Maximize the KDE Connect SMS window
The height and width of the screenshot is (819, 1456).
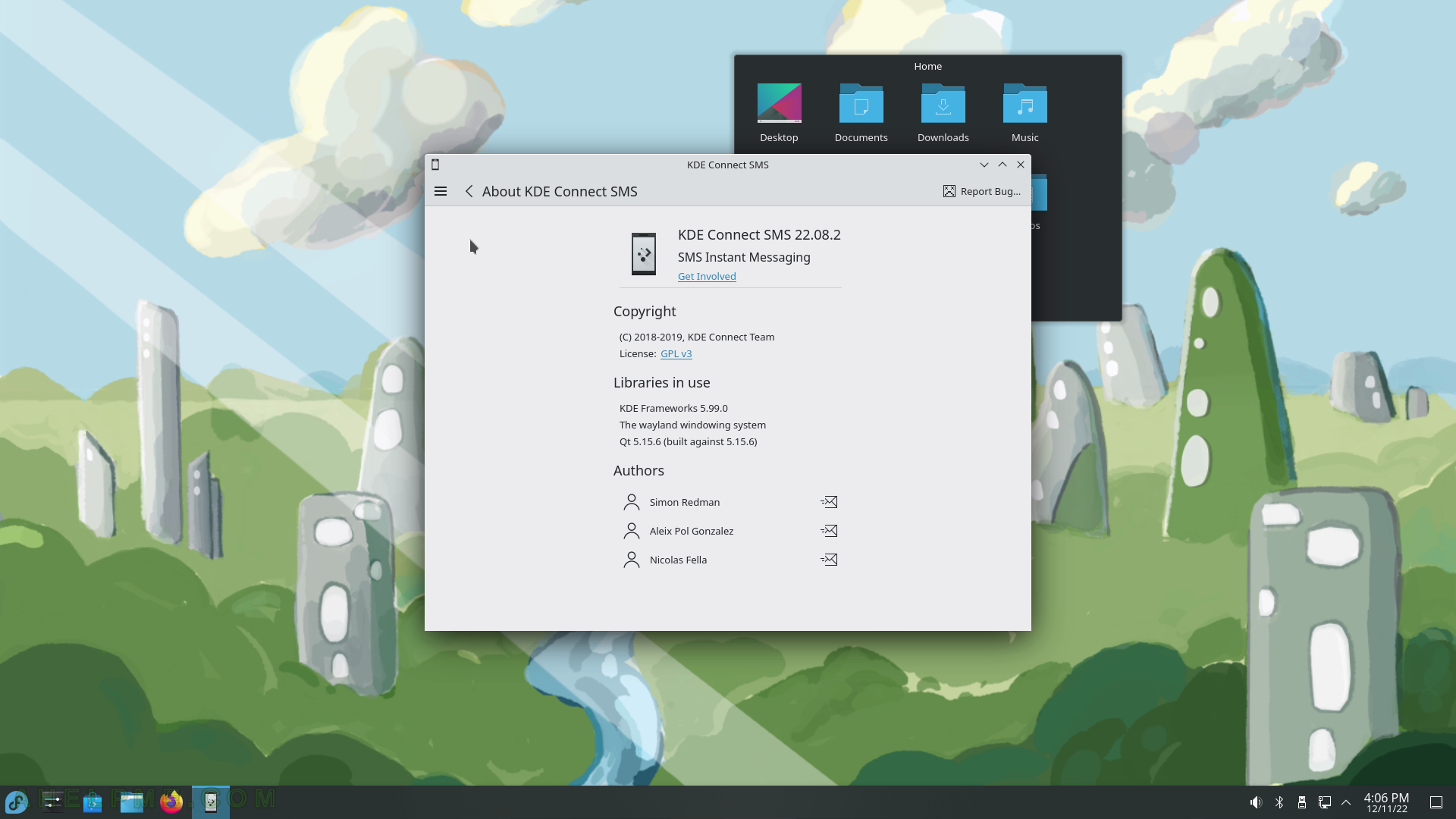pos(1002,165)
